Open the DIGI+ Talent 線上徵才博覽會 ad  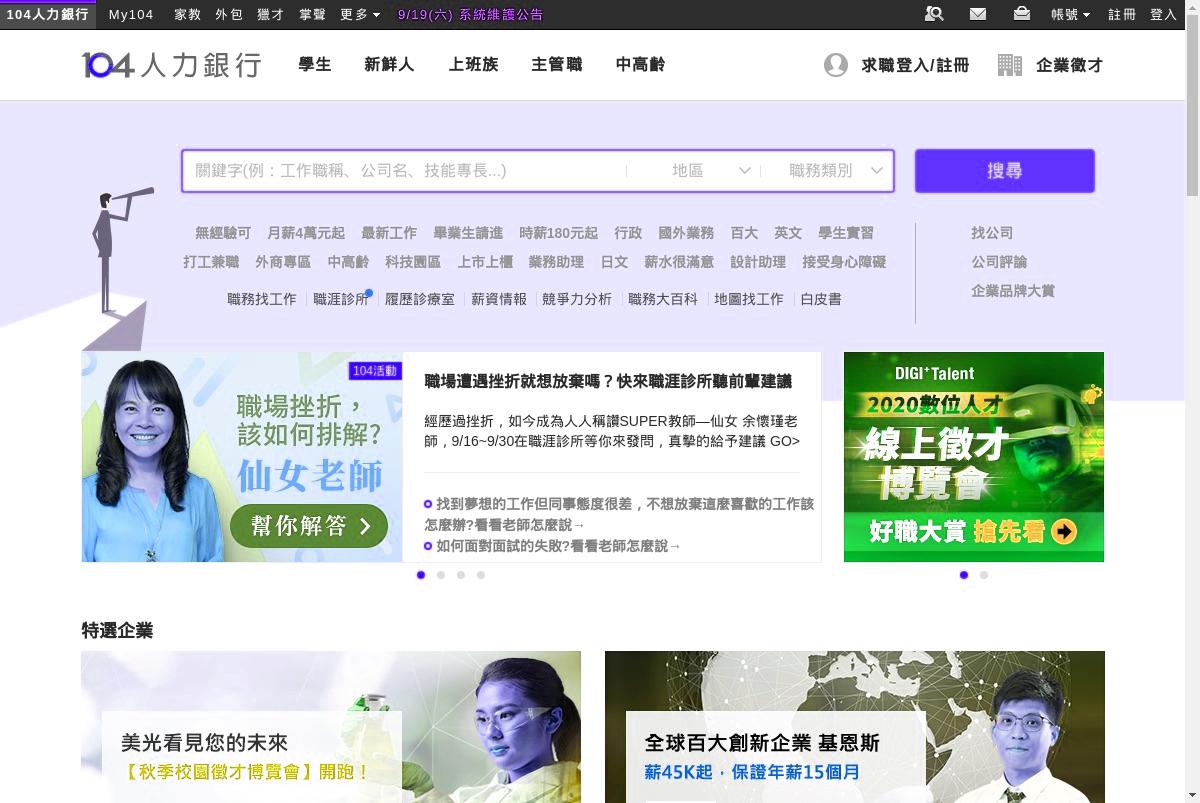pos(974,457)
